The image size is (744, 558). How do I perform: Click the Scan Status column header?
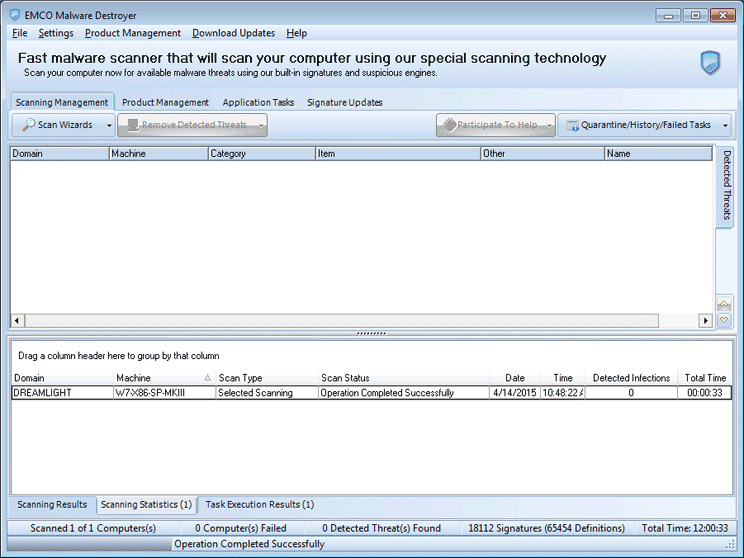pyautogui.click(x=404, y=378)
